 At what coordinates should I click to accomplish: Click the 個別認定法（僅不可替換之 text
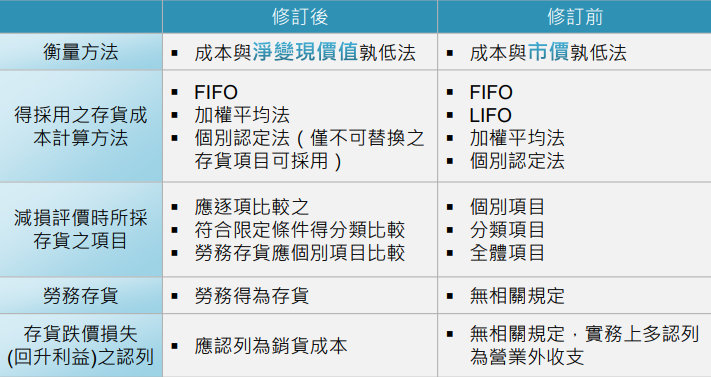309,138
